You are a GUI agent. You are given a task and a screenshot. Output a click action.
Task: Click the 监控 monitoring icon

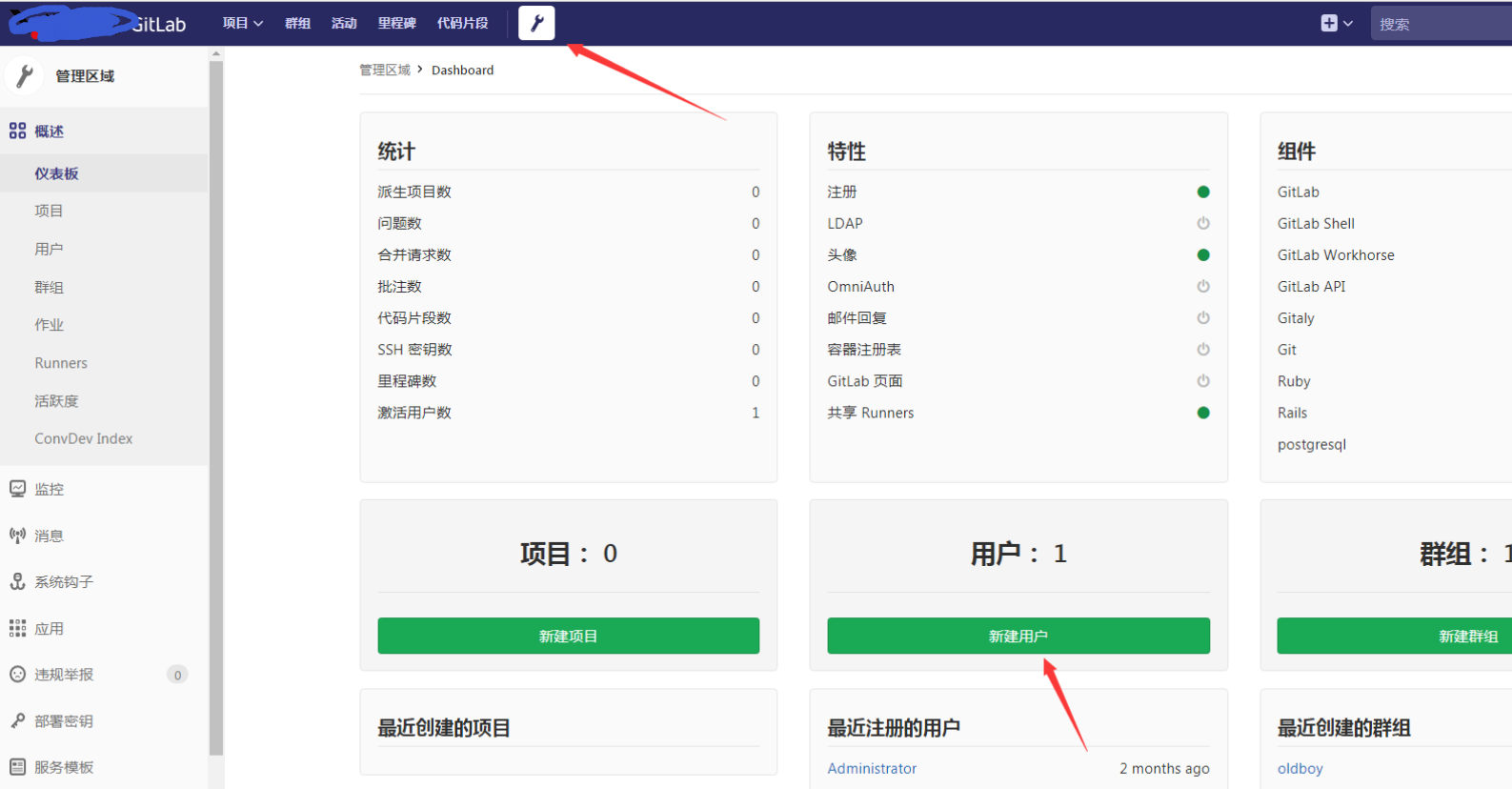[x=17, y=488]
